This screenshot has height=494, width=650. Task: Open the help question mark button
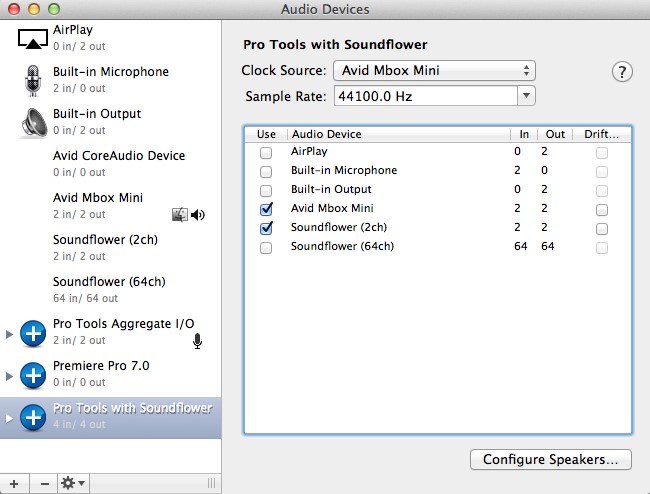pos(622,72)
